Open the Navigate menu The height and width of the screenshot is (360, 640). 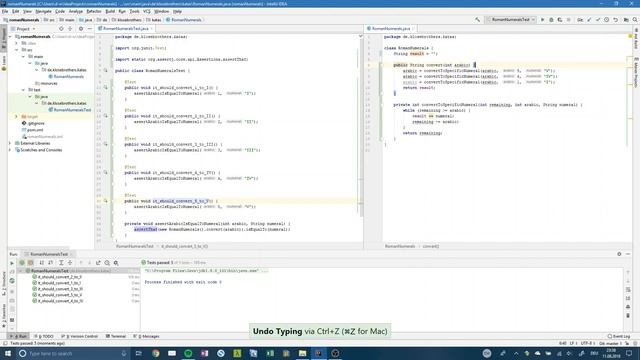43,11
